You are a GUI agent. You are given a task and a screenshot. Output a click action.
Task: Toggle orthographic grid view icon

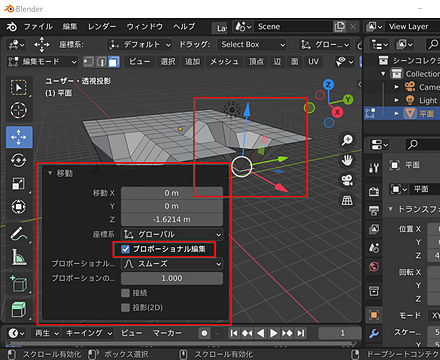click(347, 200)
